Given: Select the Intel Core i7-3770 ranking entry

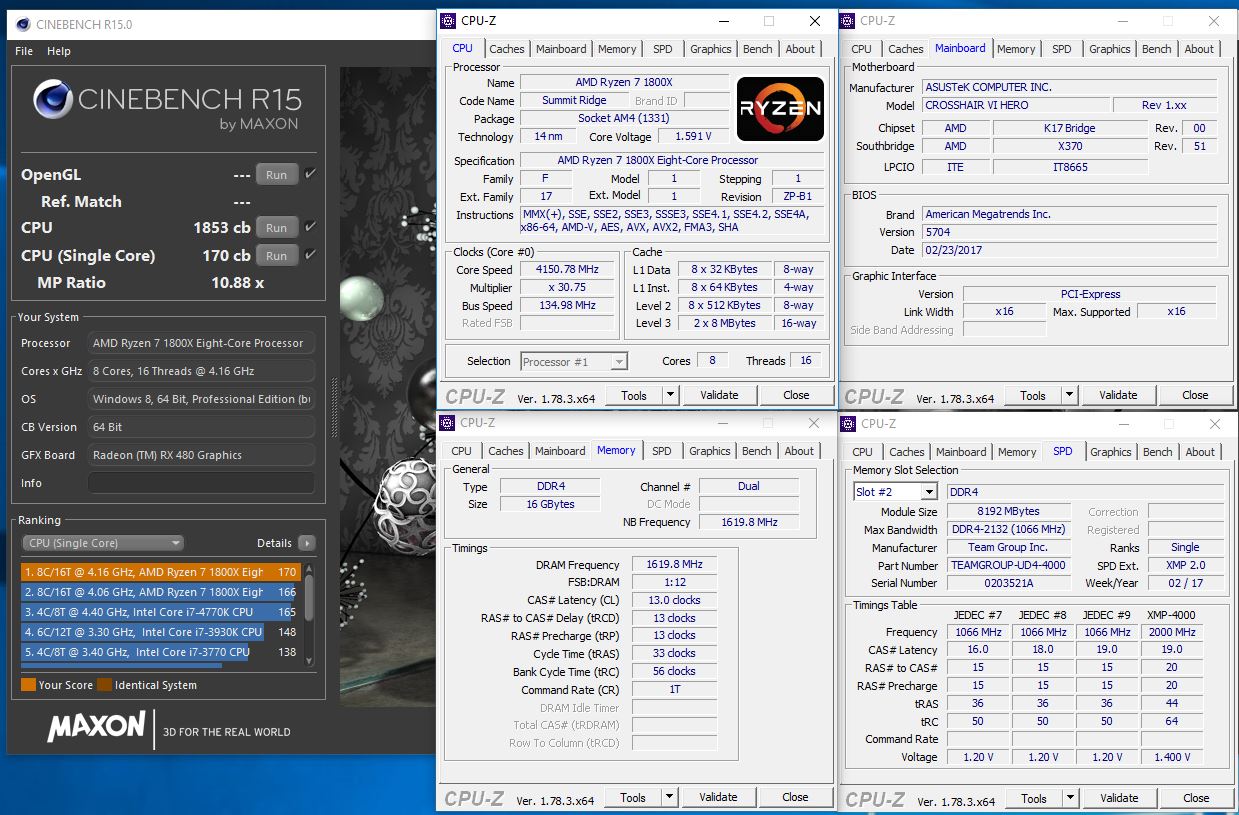Looking at the screenshot, I should click(x=160, y=652).
